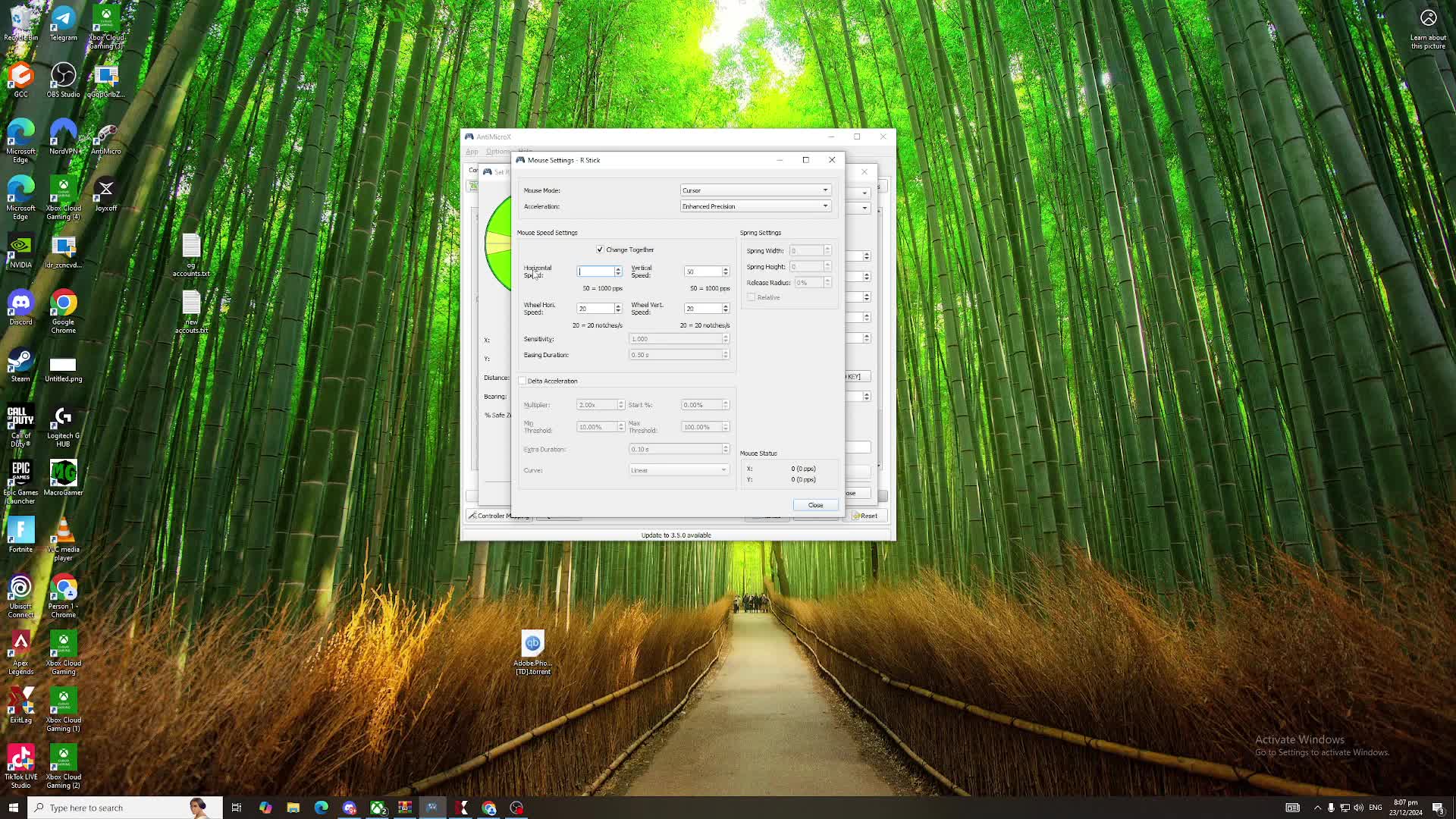Open File Explorer from the taskbar
The image size is (1456, 819).
point(293,808)
